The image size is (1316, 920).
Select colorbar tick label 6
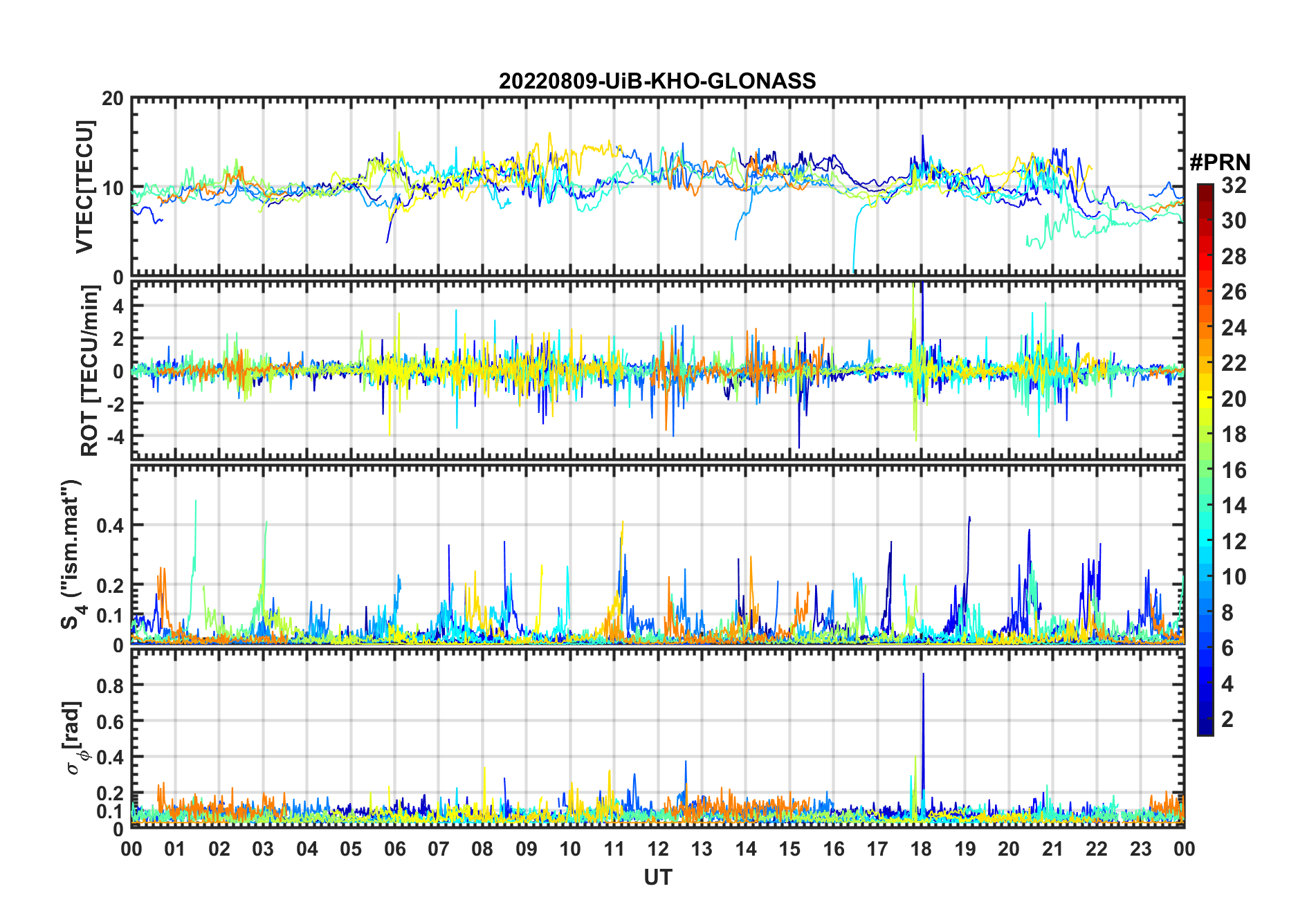tap(1227, 648)
